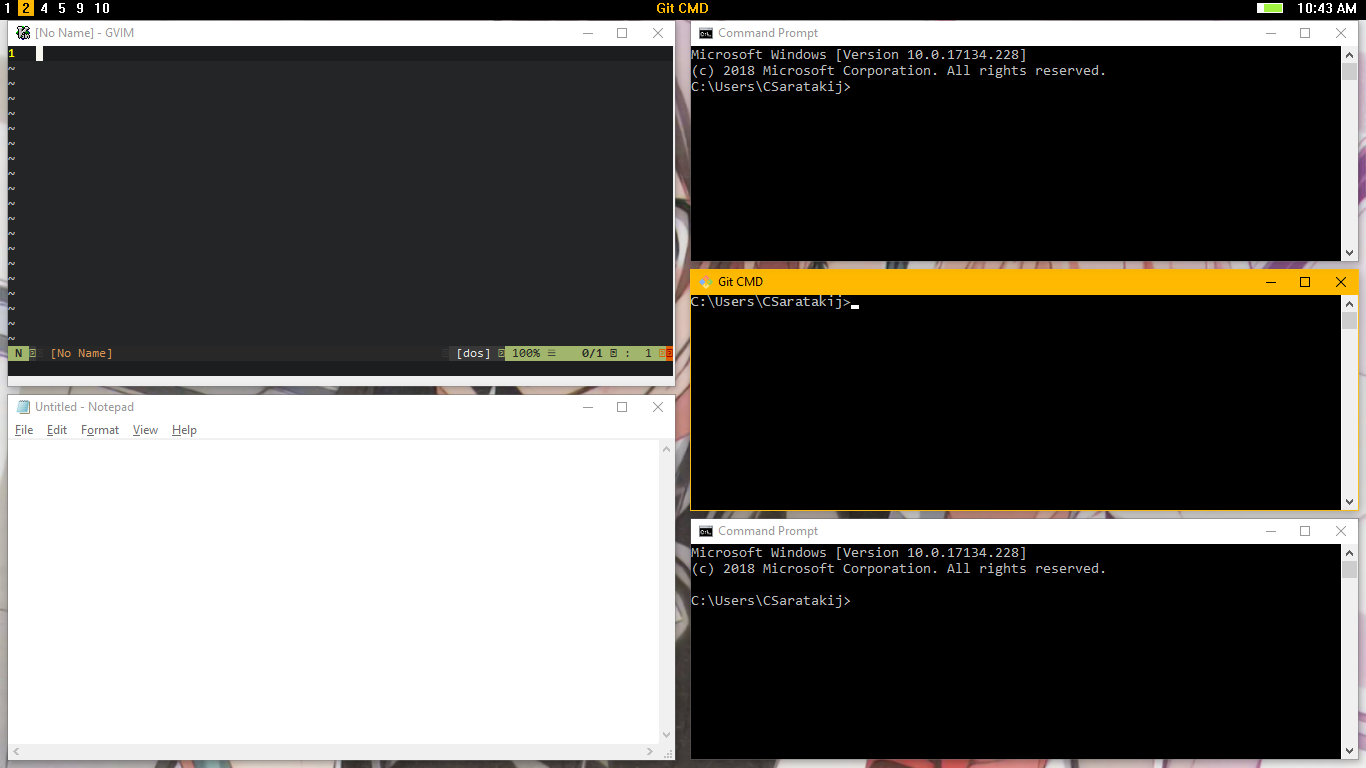Image resolution: width=1366 pixels, height=768 pixels.
Task: Click Notepad horizontal scrollbar left arrow
Action: 16,751
